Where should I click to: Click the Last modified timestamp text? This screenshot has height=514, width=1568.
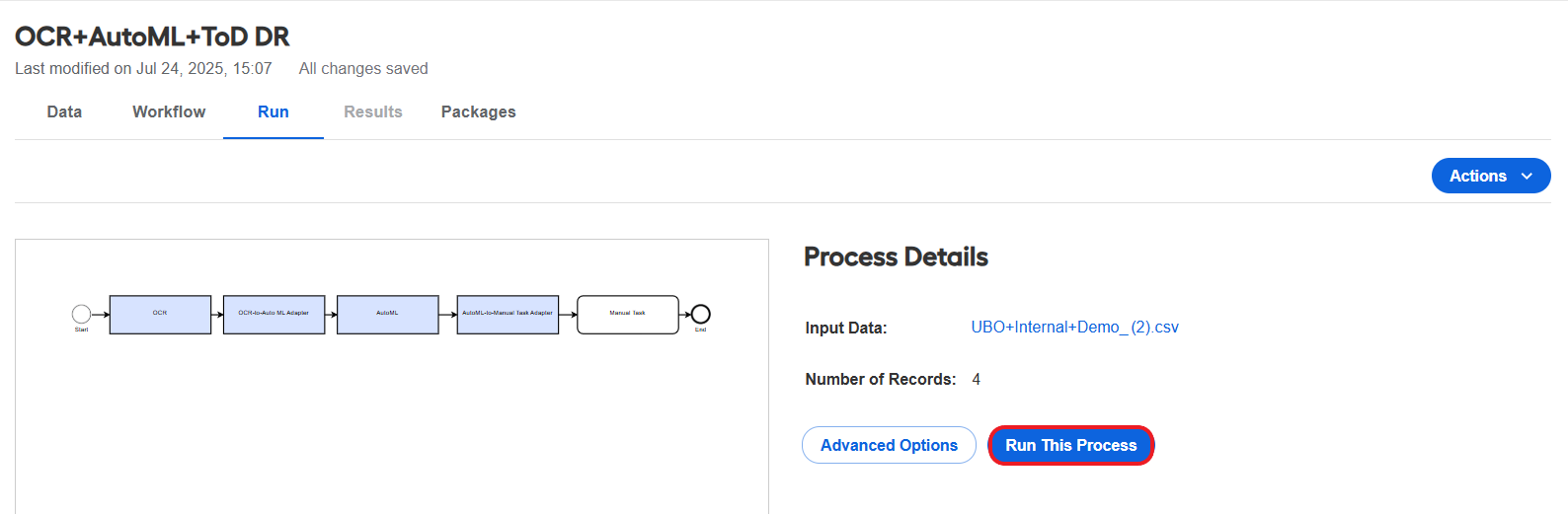point(143,68)
